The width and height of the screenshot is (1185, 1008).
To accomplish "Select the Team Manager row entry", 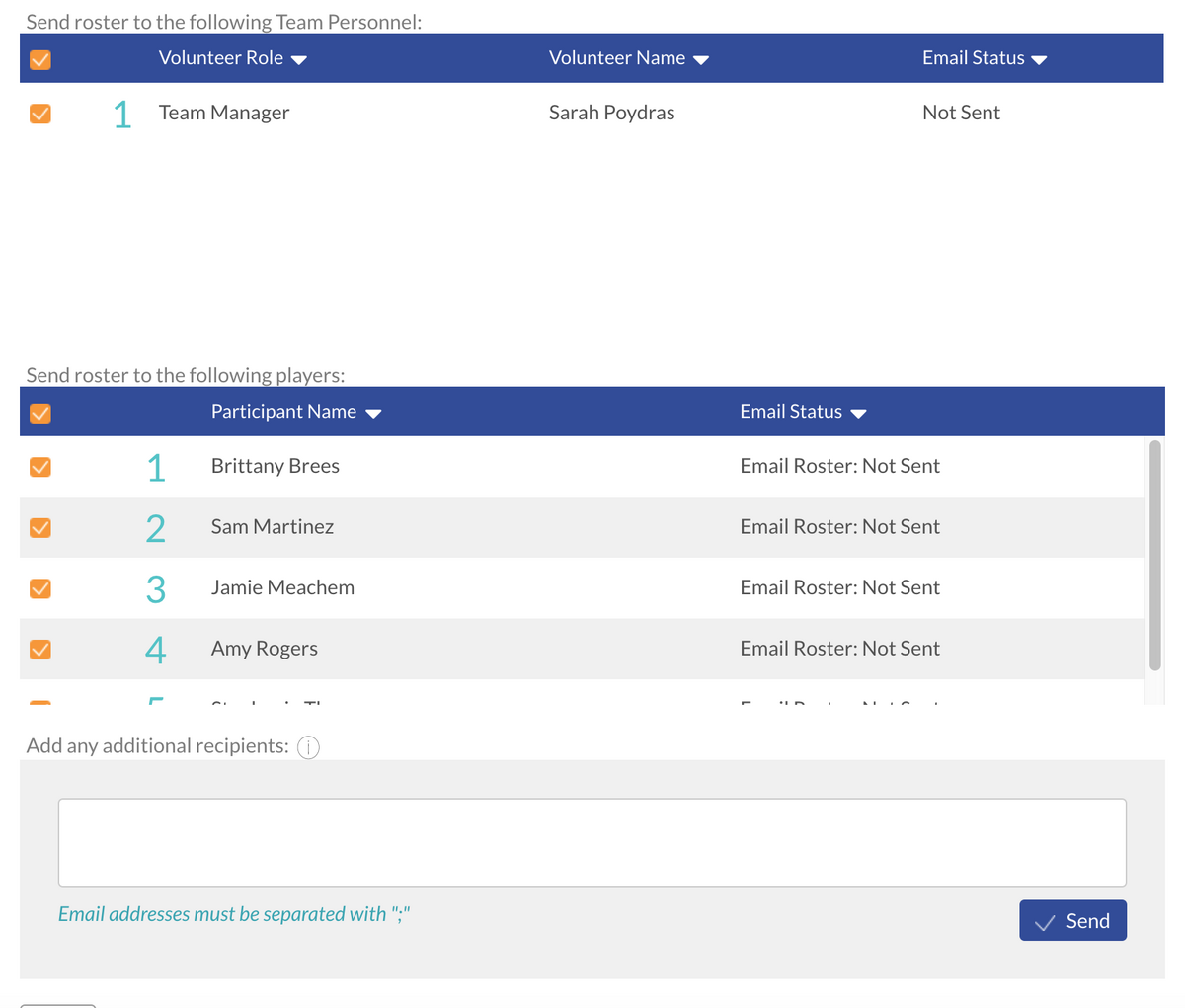I will click(x=223, y=113).
